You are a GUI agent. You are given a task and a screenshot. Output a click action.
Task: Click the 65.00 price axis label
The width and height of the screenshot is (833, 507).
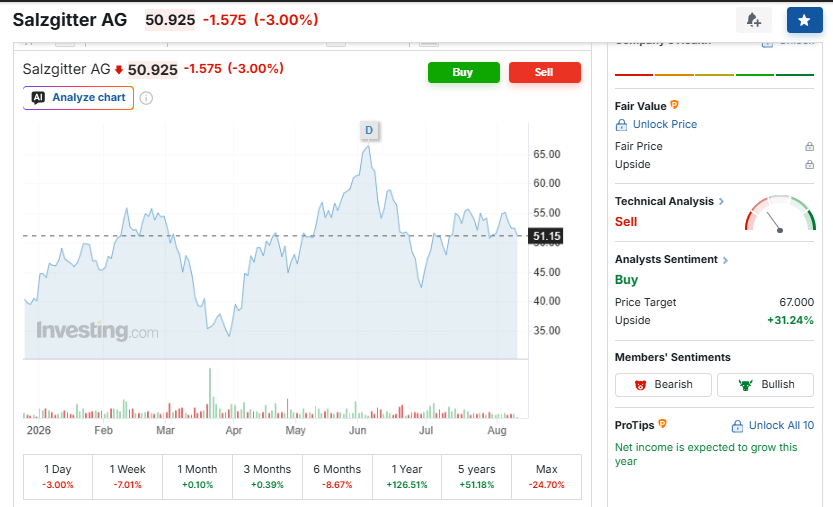pyautogui.click(x=547, y=155)
